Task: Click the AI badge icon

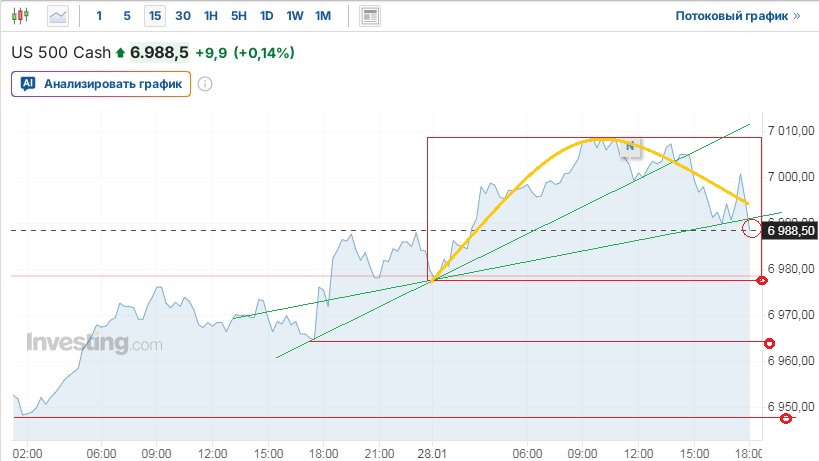Action: click(28, 84)
